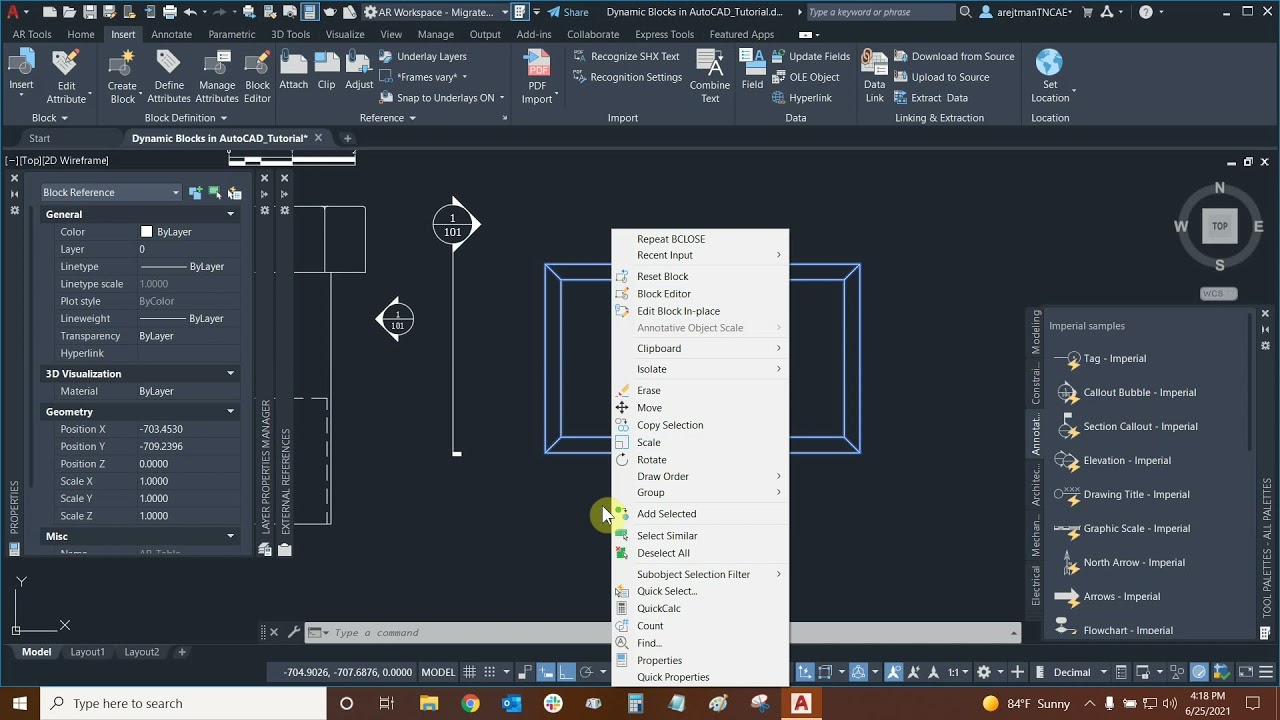1280x720 pixels.
Task: Open the Clipboard submenu
Action: 700,348
